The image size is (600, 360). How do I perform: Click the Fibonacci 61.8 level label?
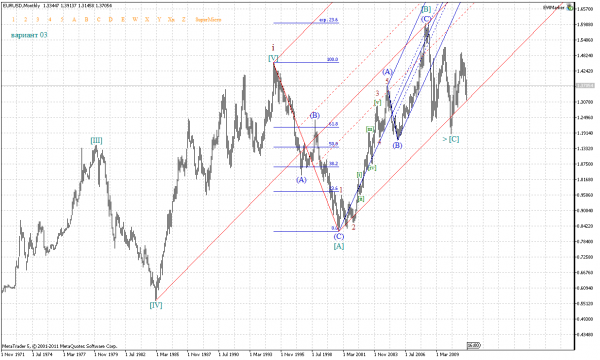[333, 124]
